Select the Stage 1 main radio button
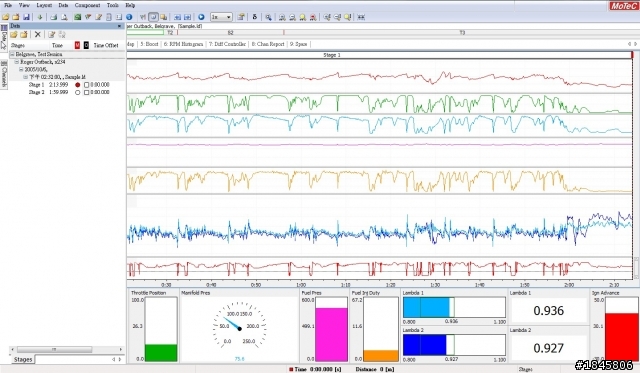The width and height of the screenshot is (640, 373). pos(78,85)
